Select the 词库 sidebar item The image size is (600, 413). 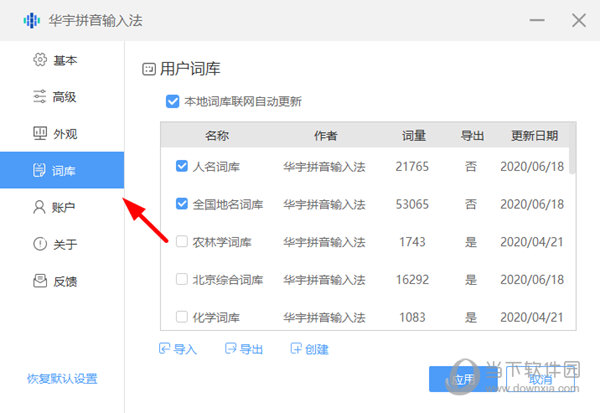pyautogui.click(x=62, y=170)
